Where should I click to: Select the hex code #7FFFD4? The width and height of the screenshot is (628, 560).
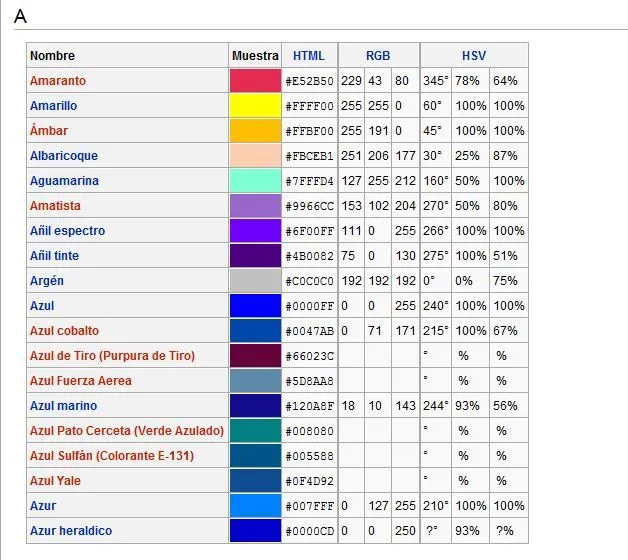309,181
